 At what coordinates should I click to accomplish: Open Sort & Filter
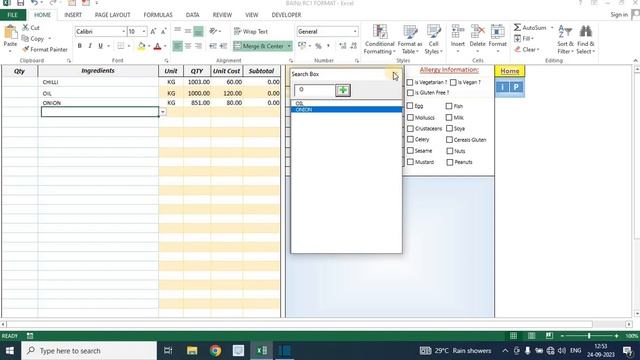coord(565,39)
